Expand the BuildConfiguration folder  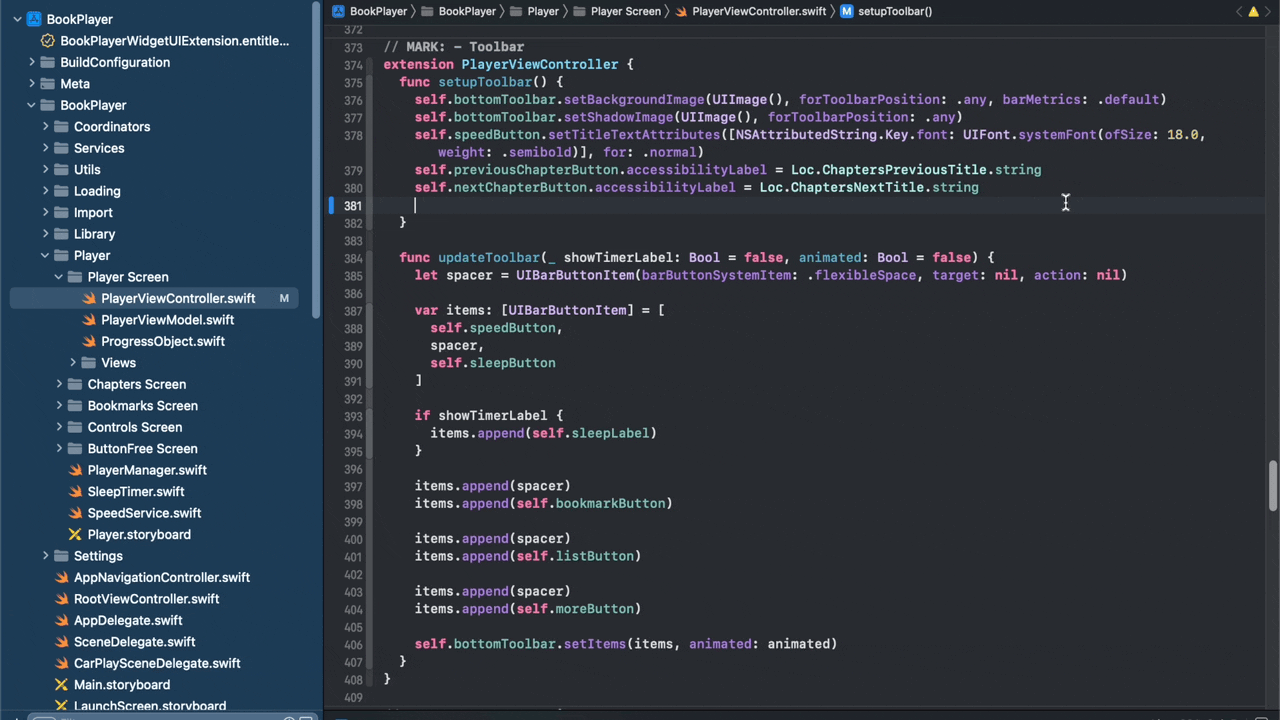pos(32,62)
